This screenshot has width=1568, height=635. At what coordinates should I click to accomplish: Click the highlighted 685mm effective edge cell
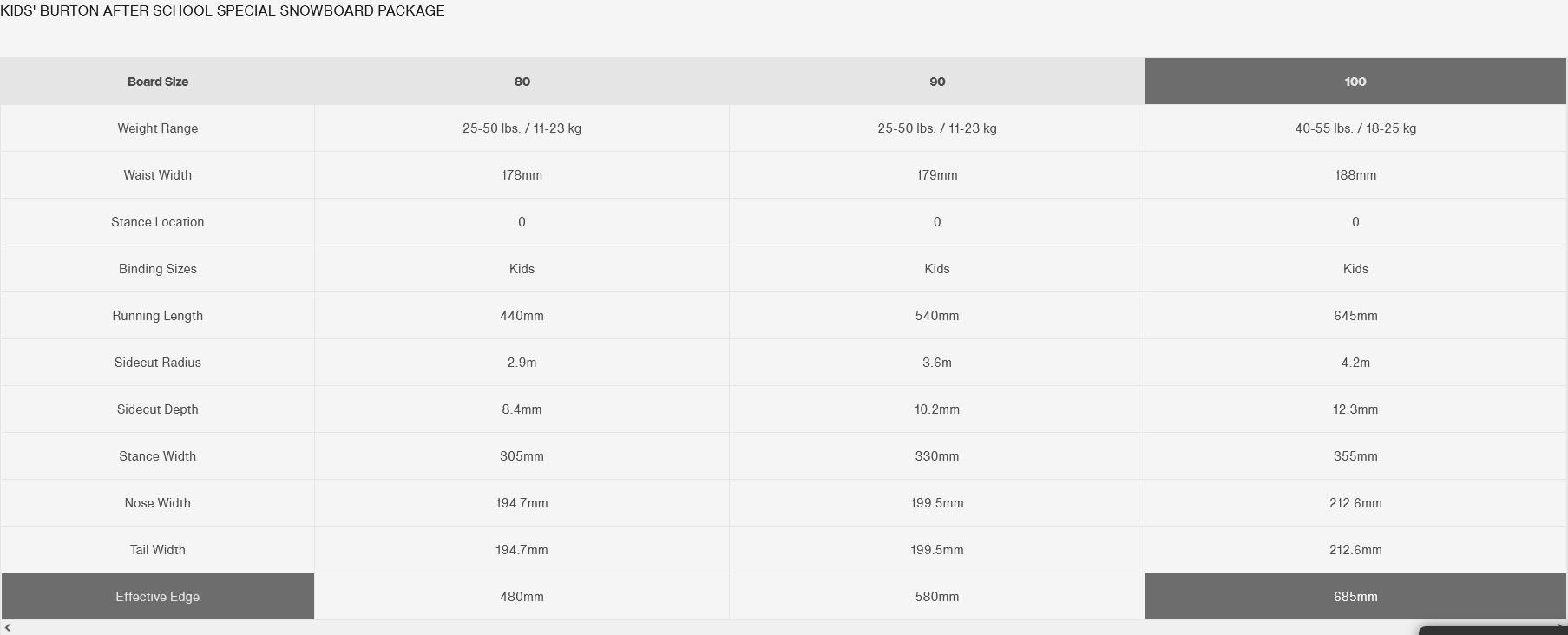[x=1355, y=597]
